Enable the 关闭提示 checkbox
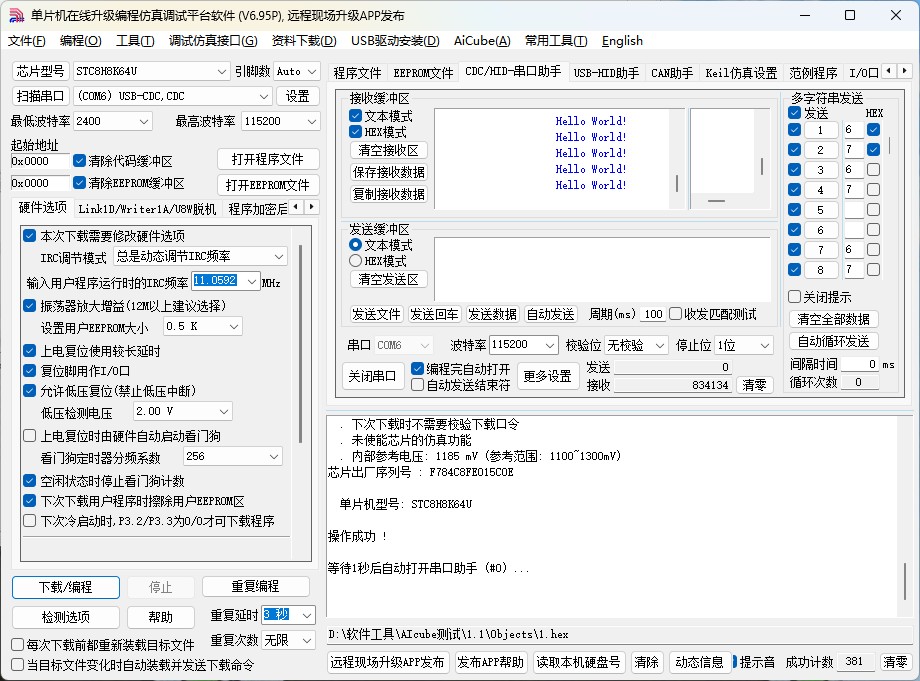 (795, 297)
